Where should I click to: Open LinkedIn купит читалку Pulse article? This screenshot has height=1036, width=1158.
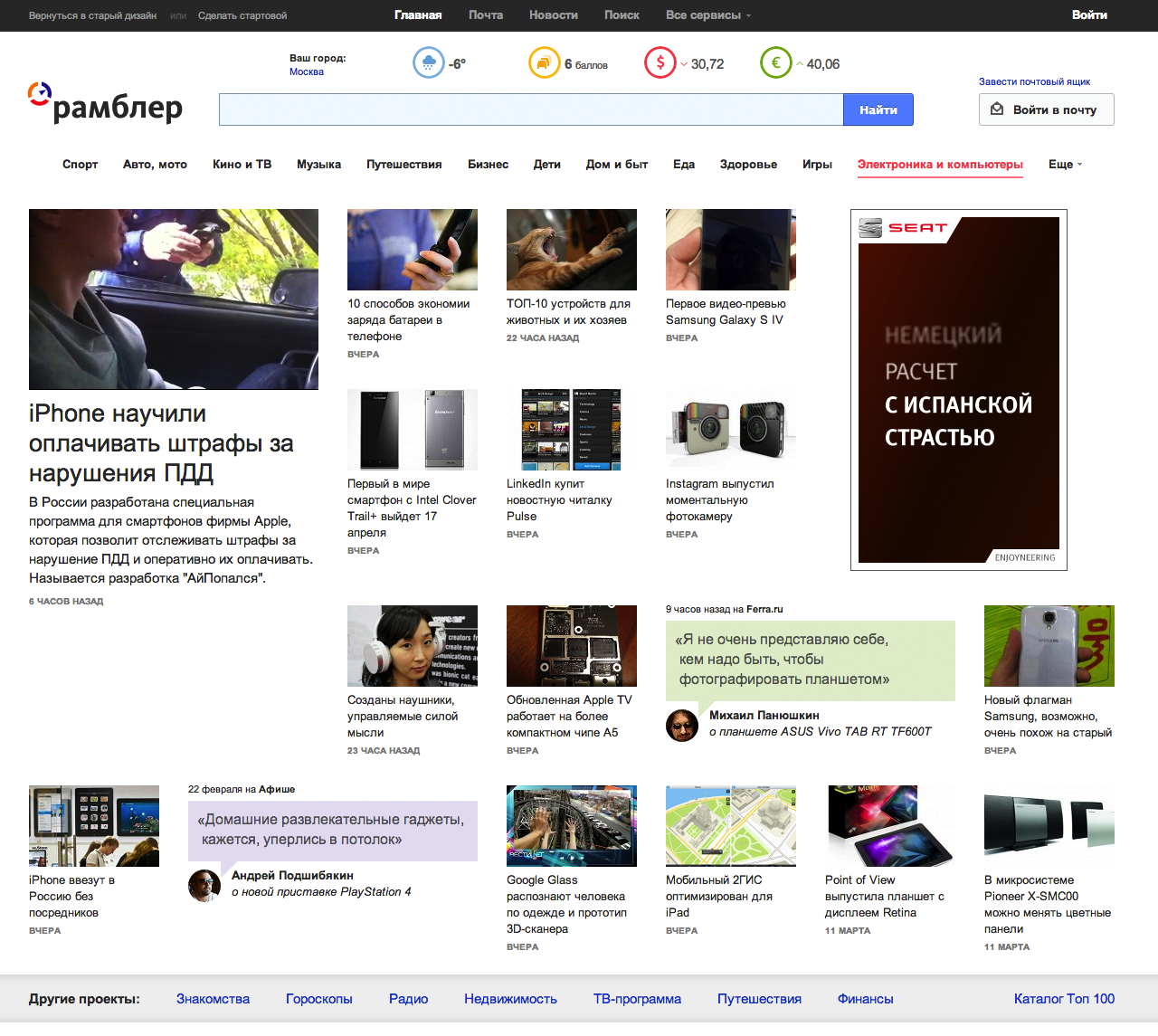point(559,499)
